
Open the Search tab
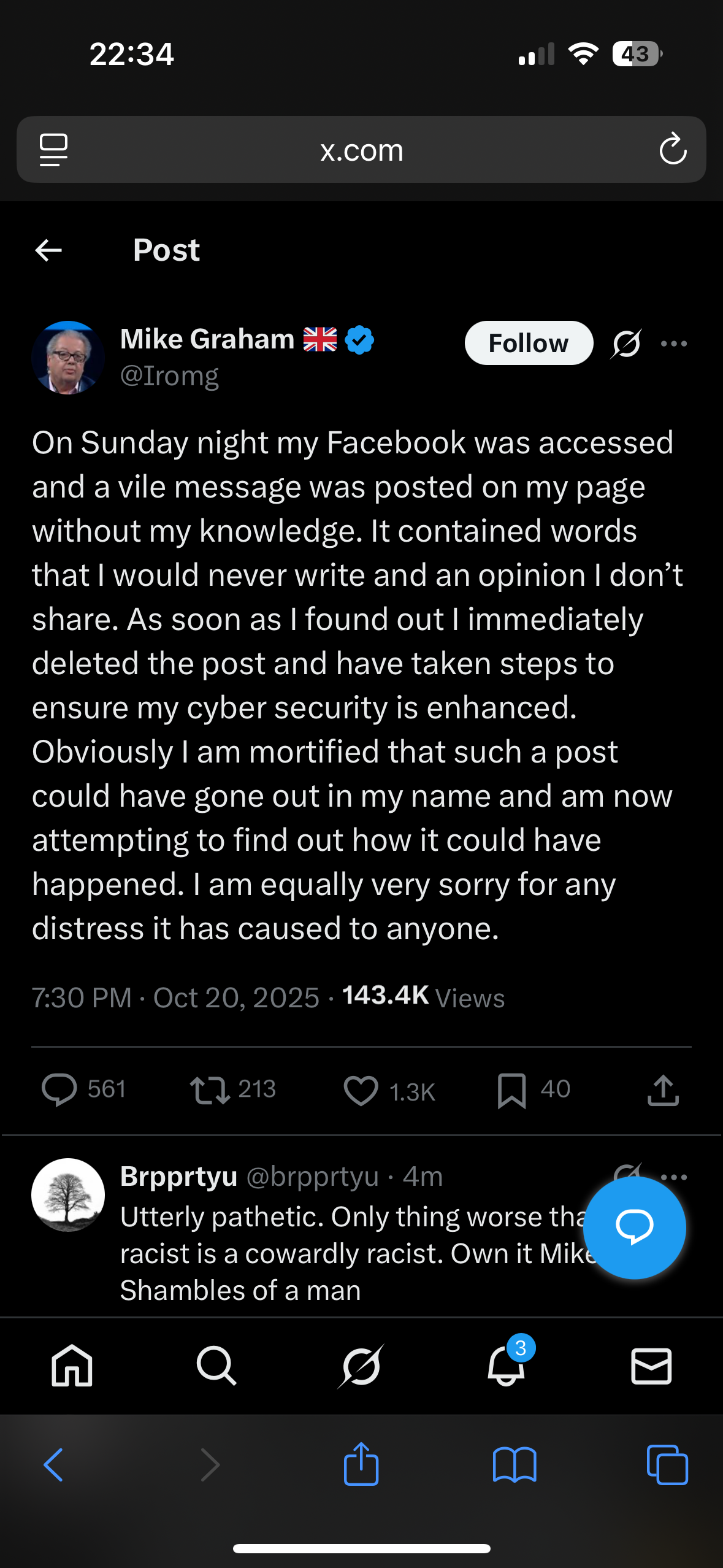216,1366
